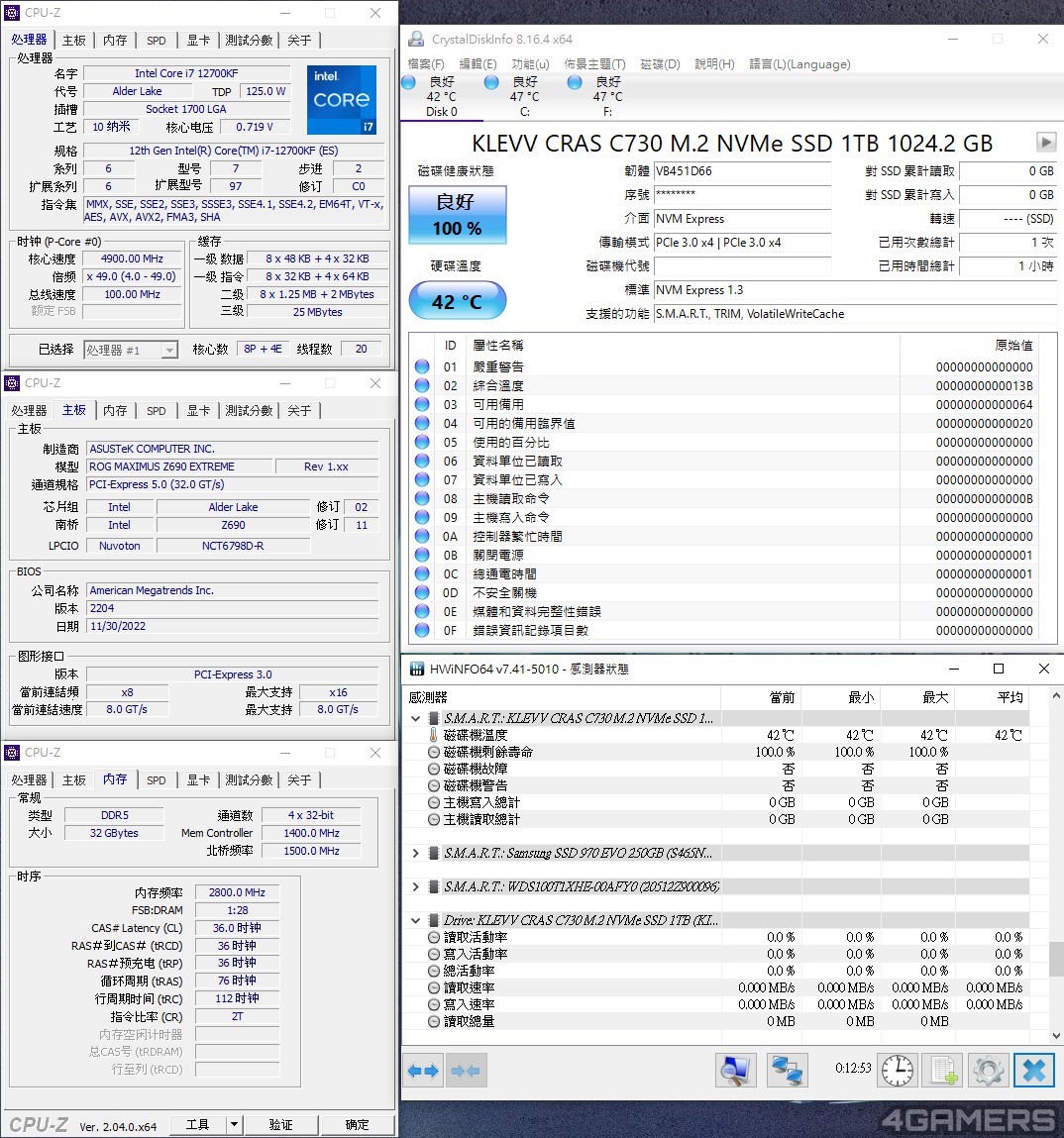Click the CrystalDiskInfo title bar app icon

pos(416,40)
